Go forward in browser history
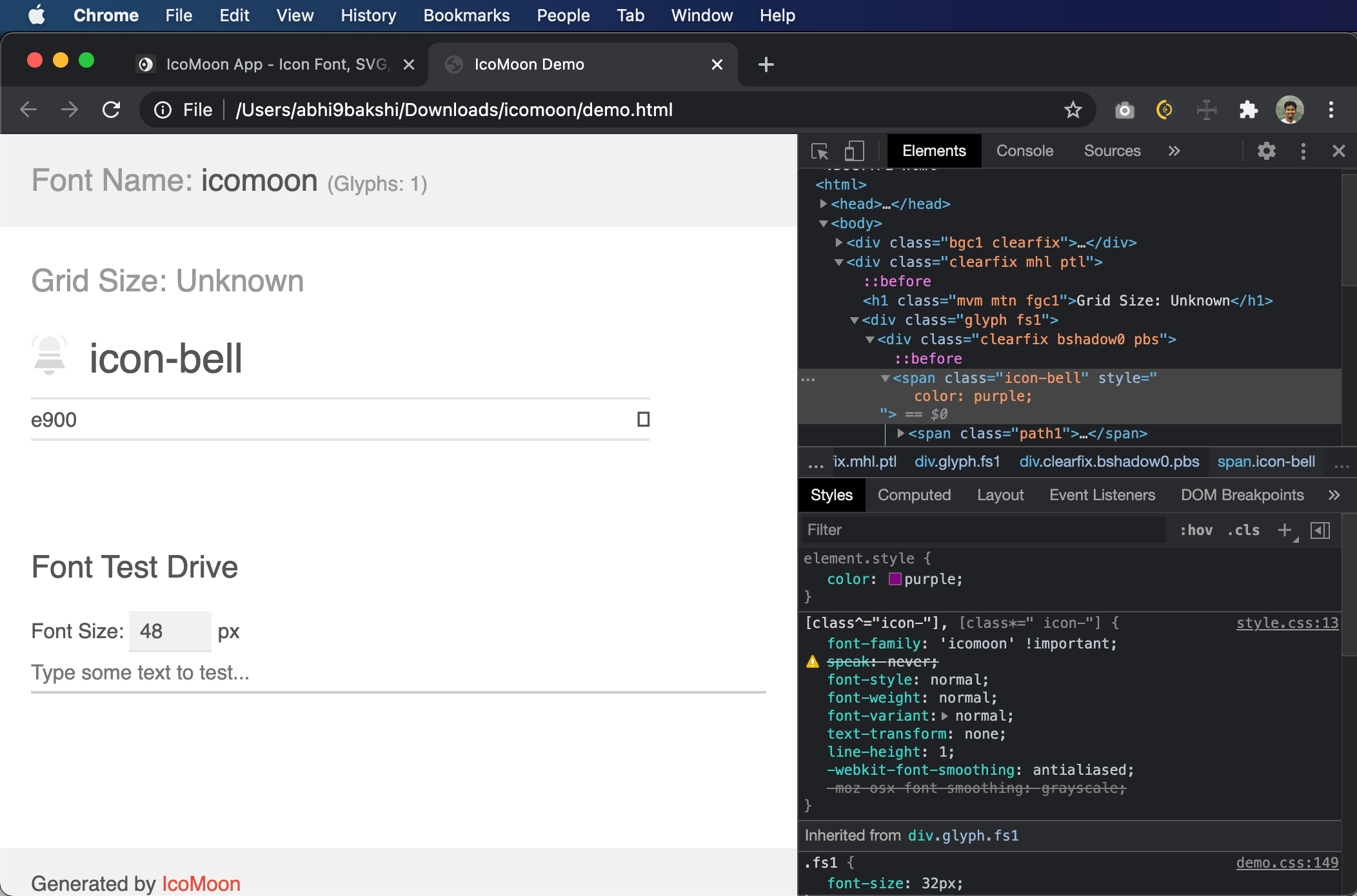 [70, 110]
